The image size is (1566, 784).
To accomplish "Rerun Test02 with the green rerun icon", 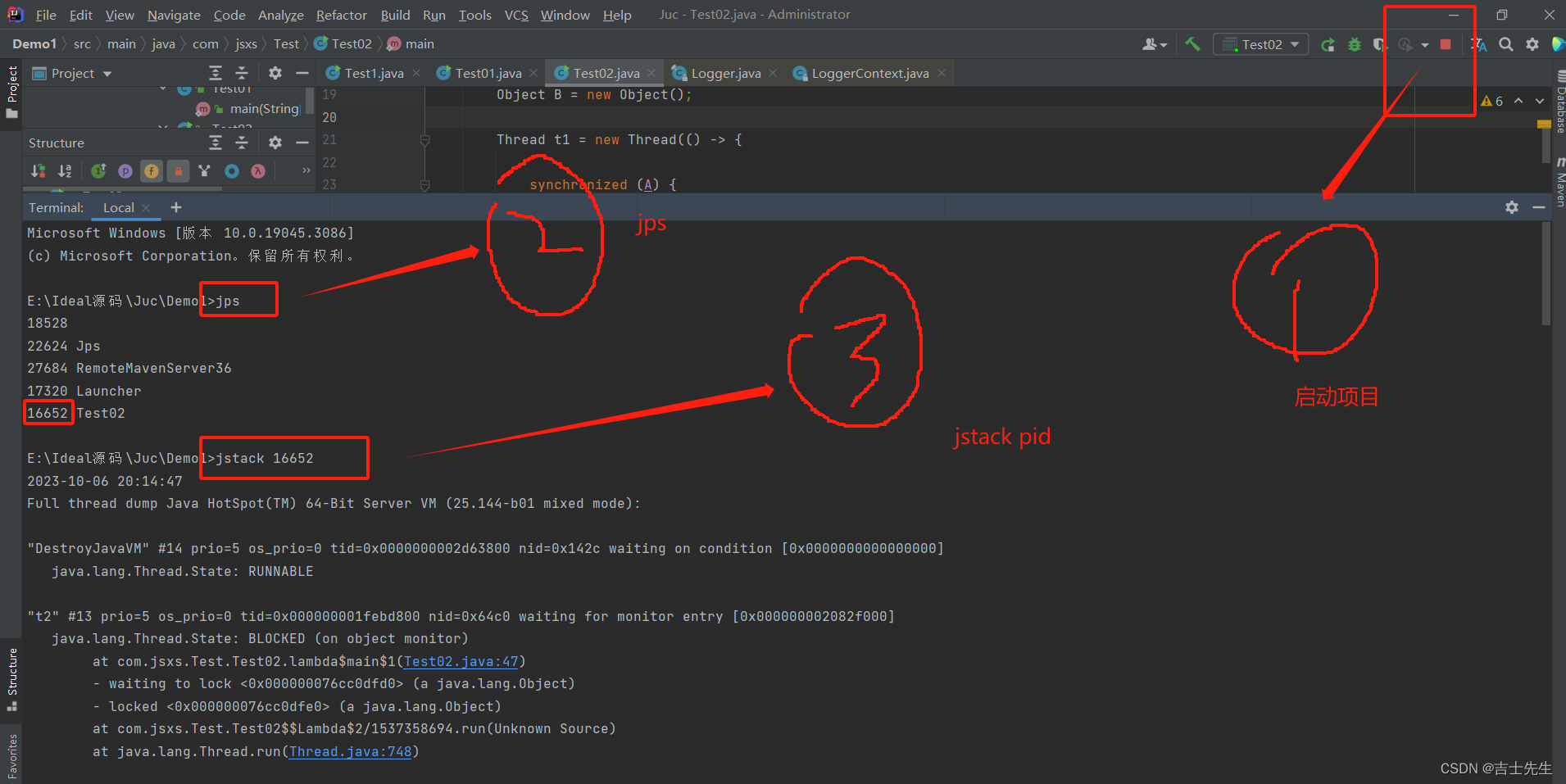I will 1328,44.
